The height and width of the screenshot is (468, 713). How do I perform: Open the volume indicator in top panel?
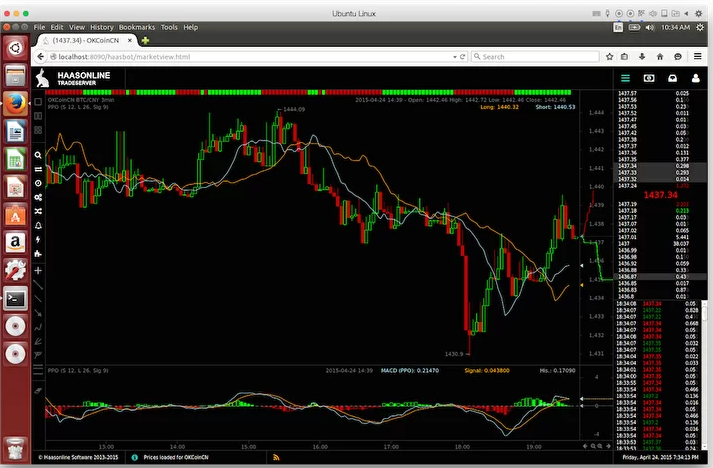click(650, 27)
